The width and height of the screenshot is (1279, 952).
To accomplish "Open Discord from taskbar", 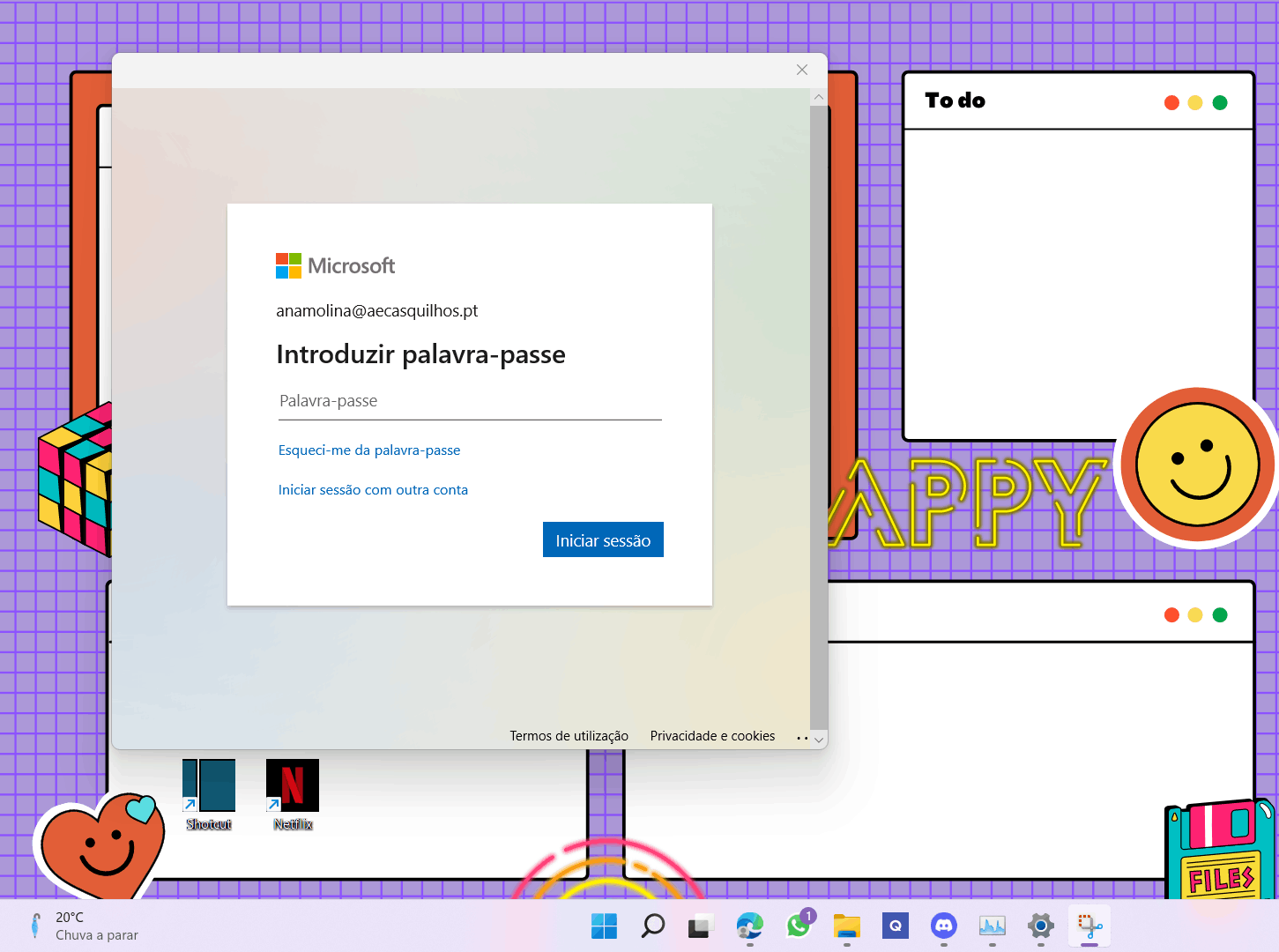I will click(944, 926).
